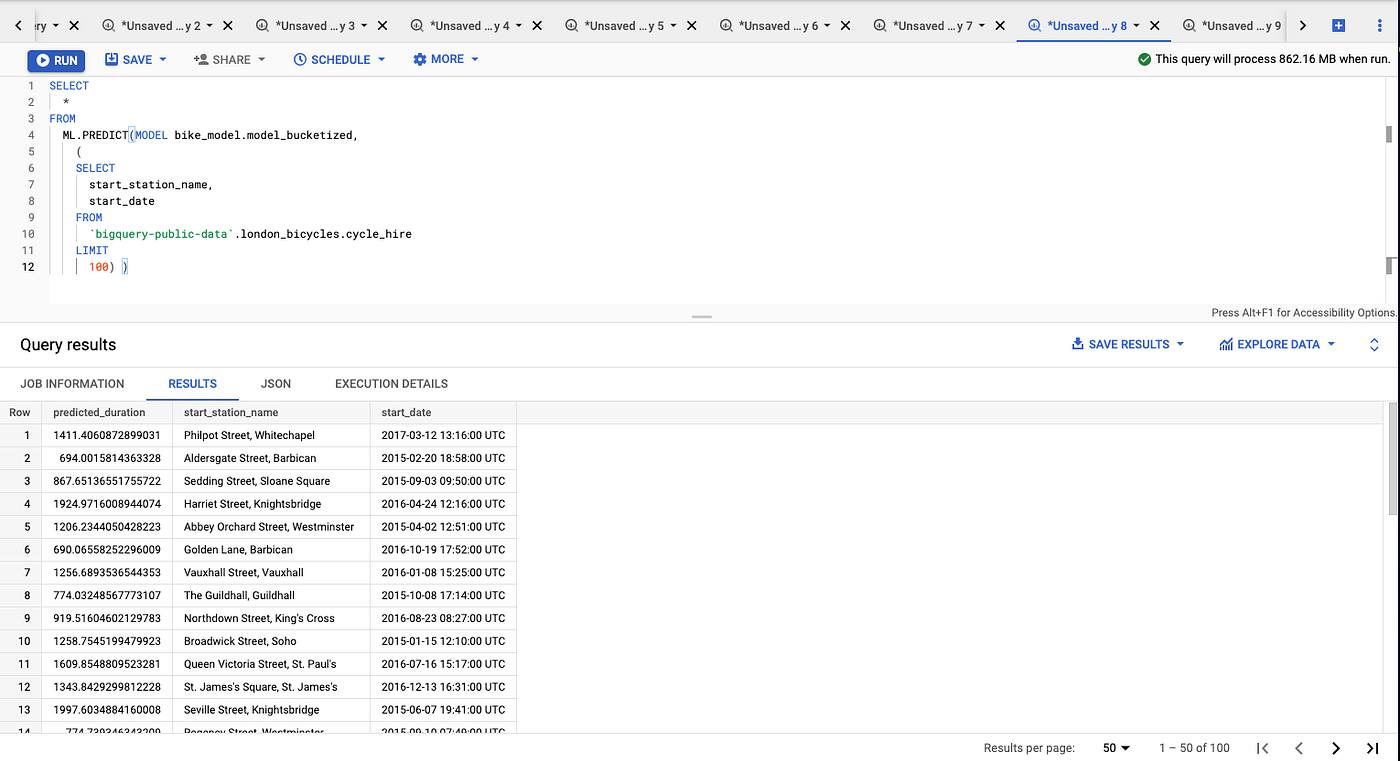Change results per page from 50
The image size is (1400, 761).
[1115, 747]
